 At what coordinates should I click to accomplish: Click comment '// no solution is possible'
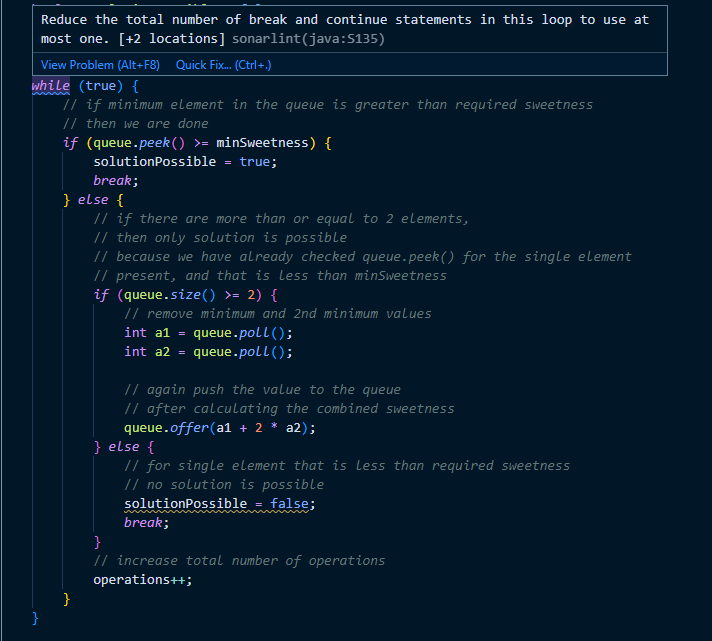point(224,485)
